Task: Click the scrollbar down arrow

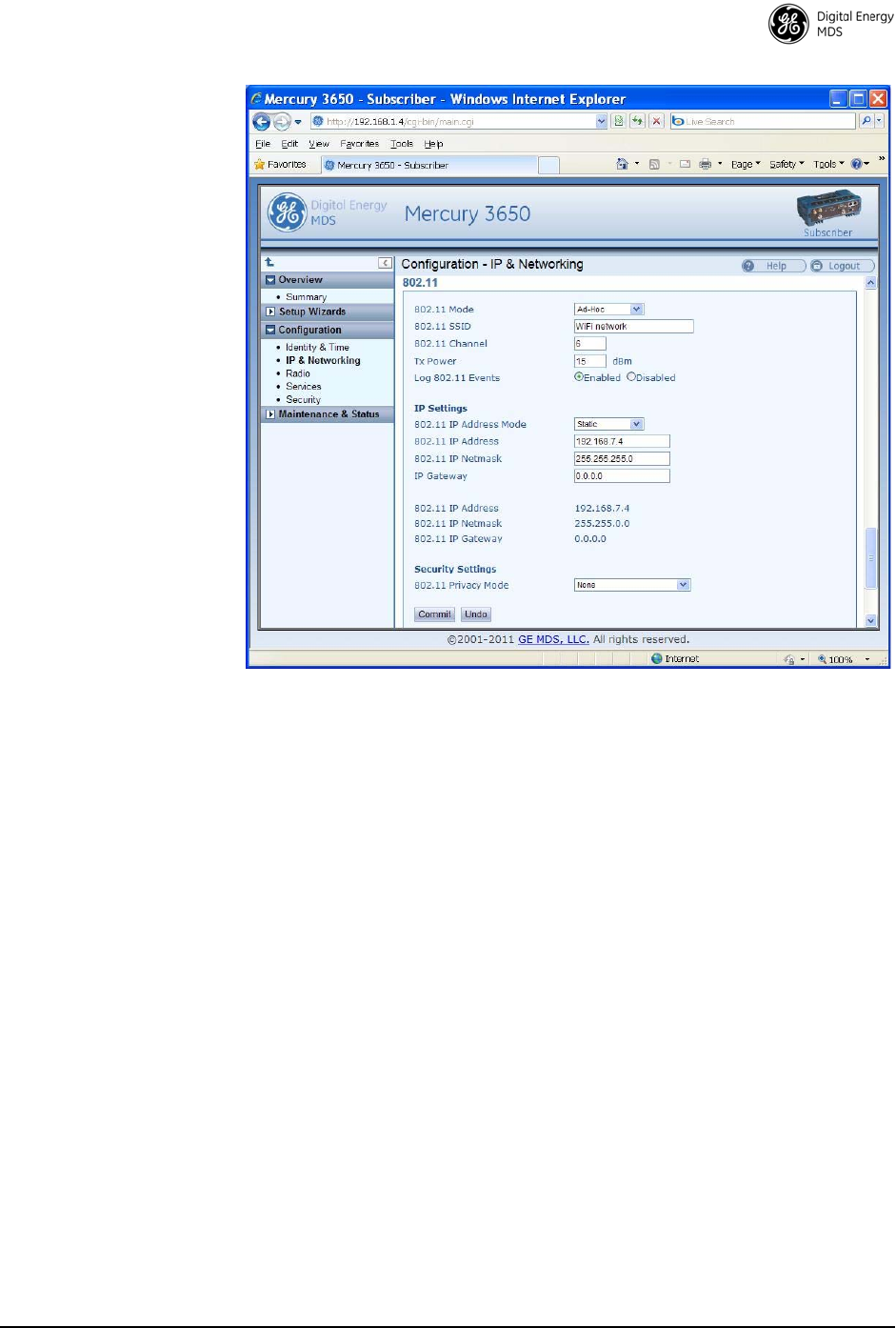Action: click(x=870, y=620)
